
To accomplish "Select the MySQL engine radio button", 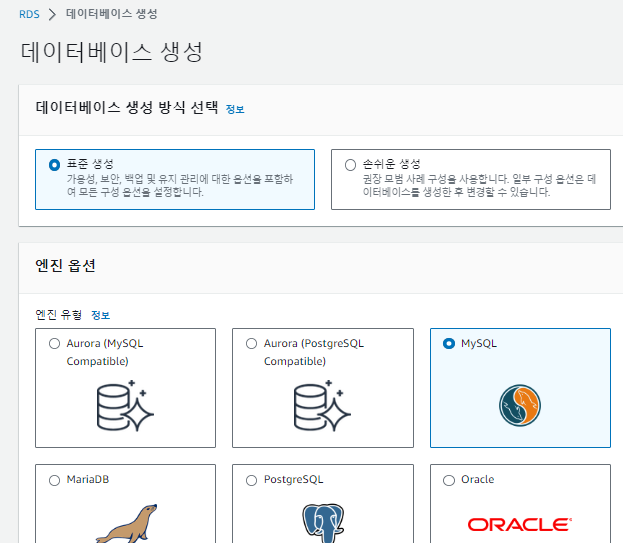I will pos(449,344).
